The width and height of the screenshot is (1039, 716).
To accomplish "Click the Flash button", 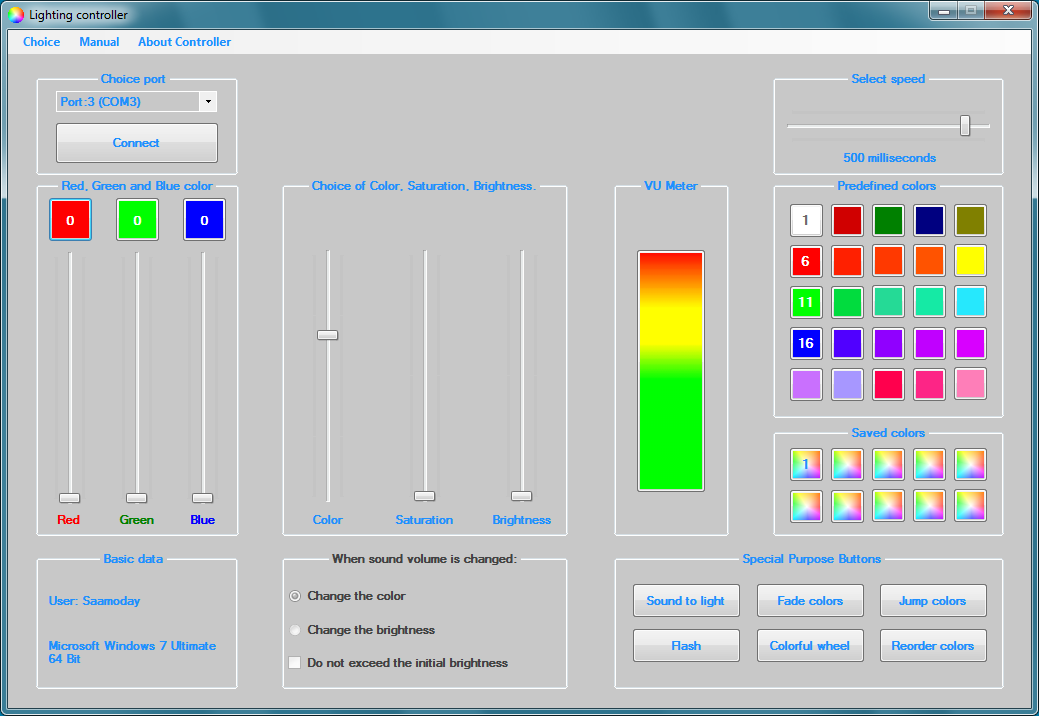I will pyautogui.click(x=686, y=646).
